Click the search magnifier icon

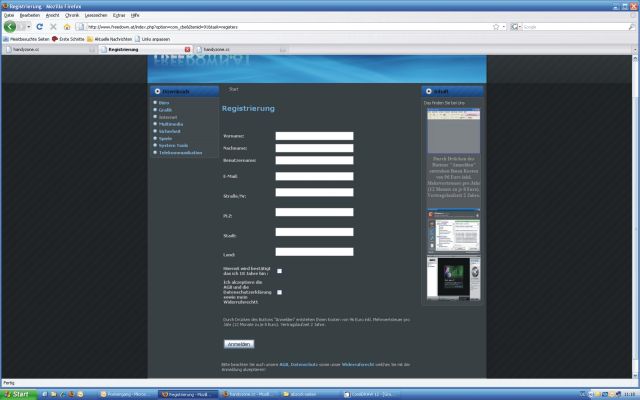click(x=631, y=27)
